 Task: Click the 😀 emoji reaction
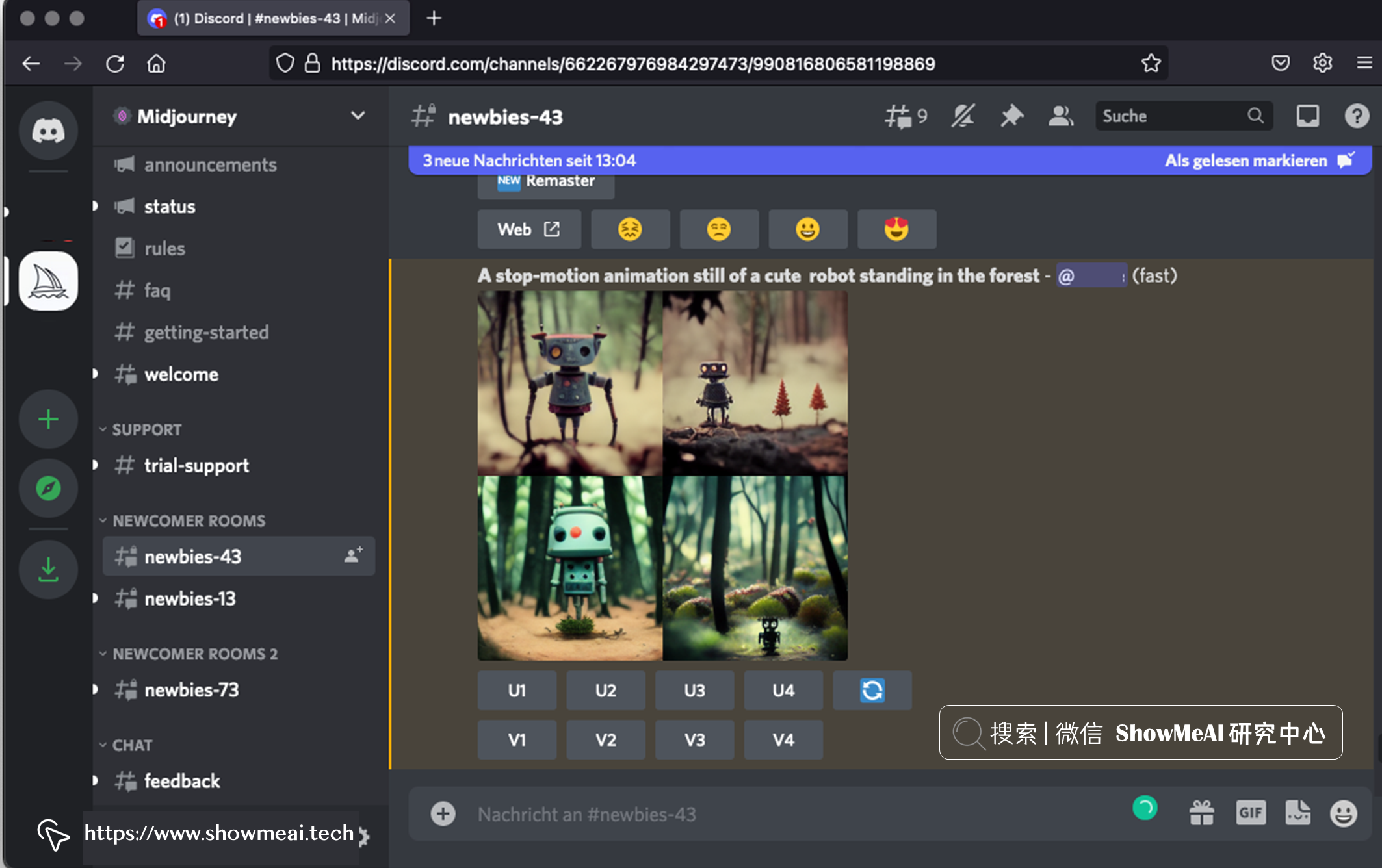807,229
